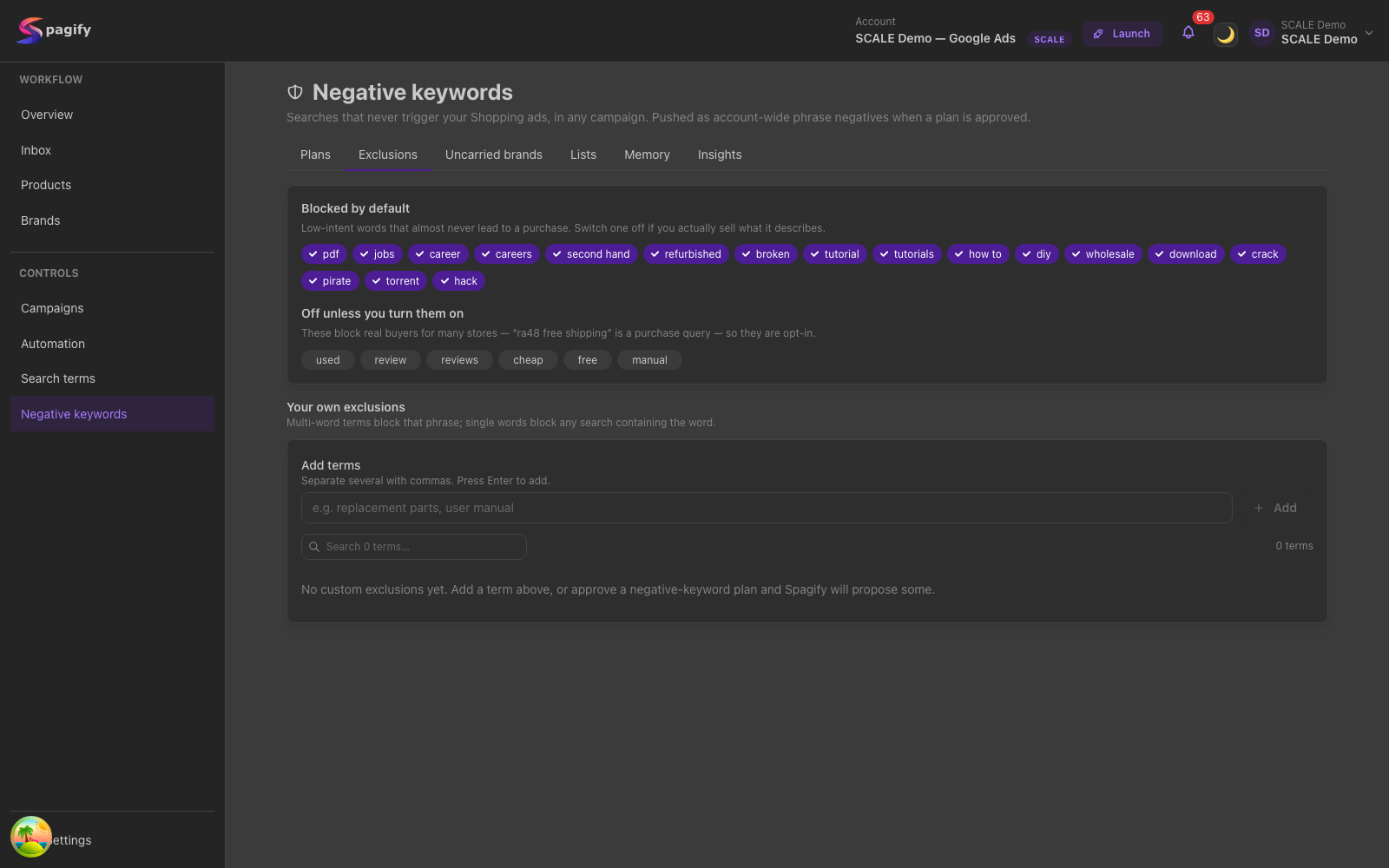This screenshot has height=868, width=1389.
Task: Enable the free opt-in chip
Action: pos(588,360)
